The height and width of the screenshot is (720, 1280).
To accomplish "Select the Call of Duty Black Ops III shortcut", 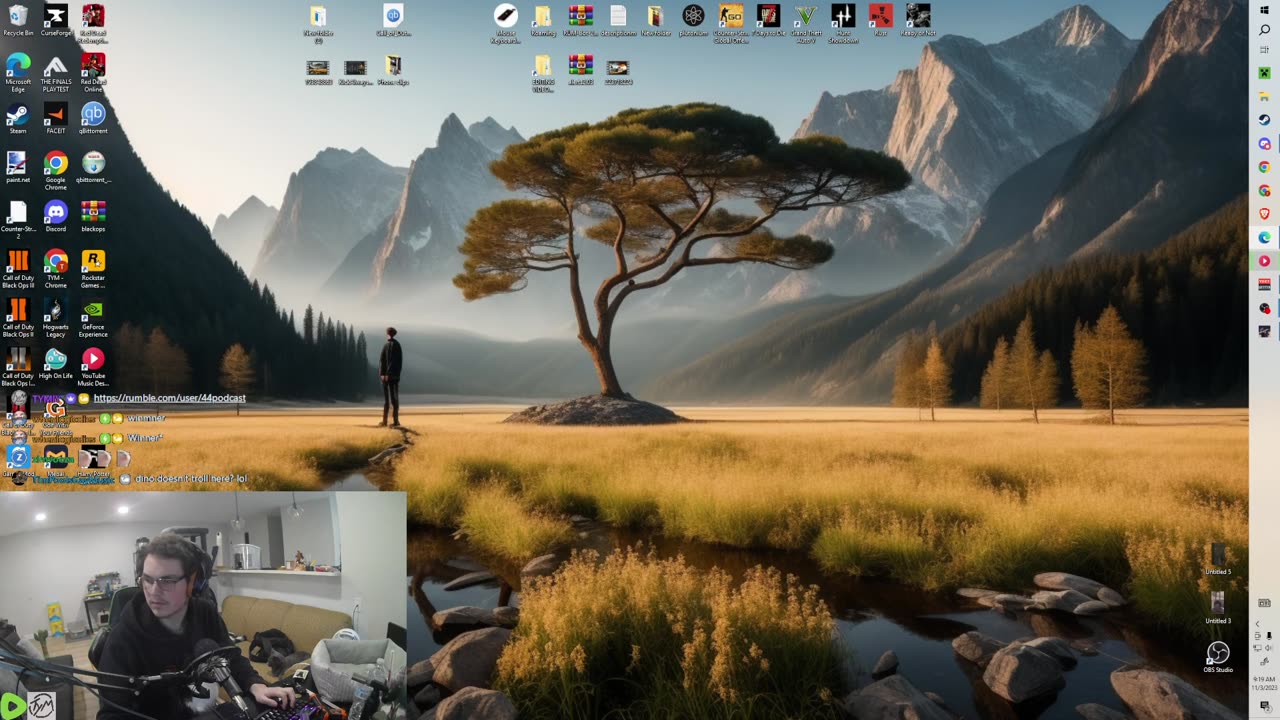I will click(18, 268).
